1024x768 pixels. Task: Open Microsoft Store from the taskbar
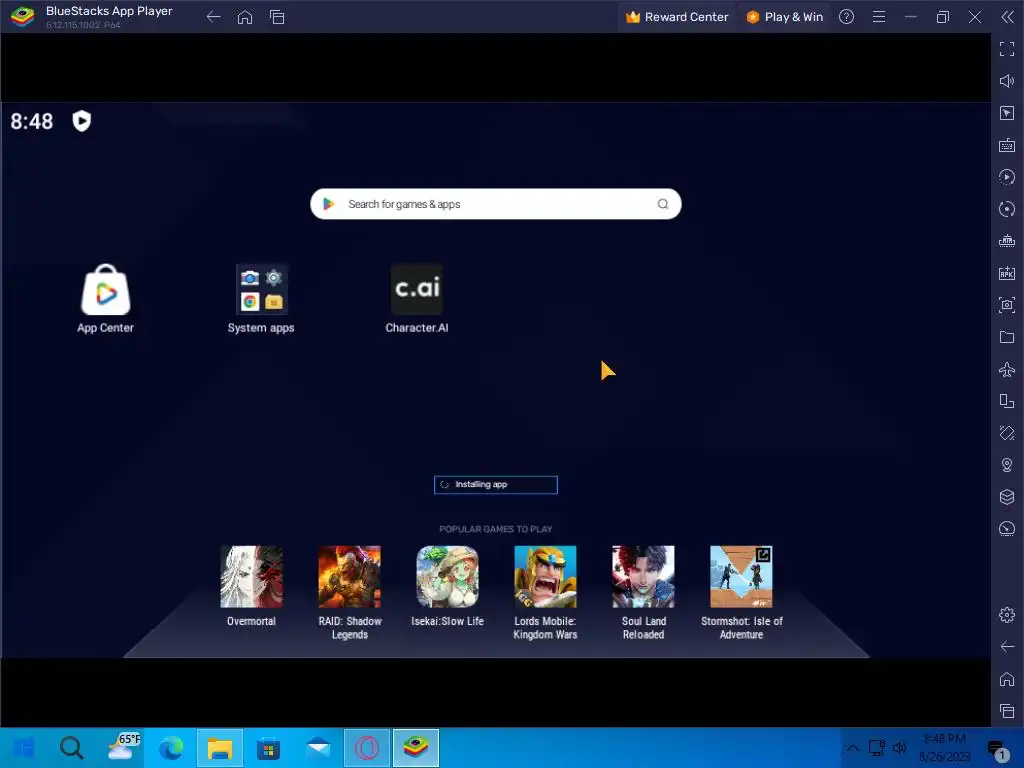click(x=268, y=748)
